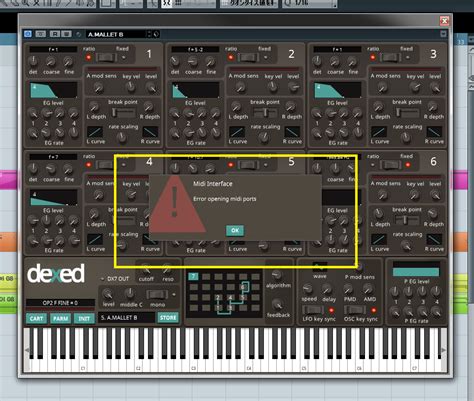Click operator 6 R curve shape icon

tap(434, 239)
